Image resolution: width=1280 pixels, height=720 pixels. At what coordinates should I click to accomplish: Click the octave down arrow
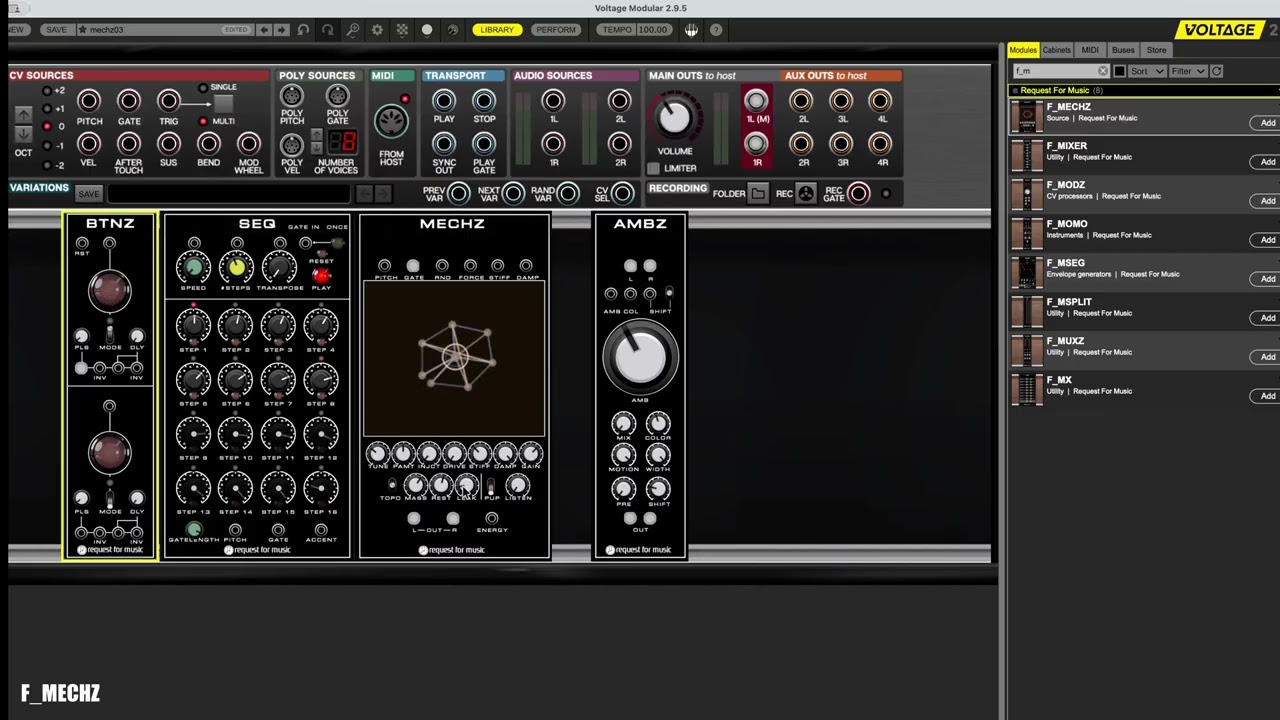(x=24, y=134)
